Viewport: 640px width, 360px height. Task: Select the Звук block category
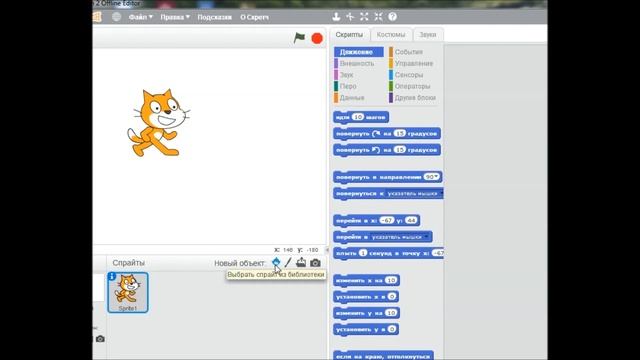[347, 75]
